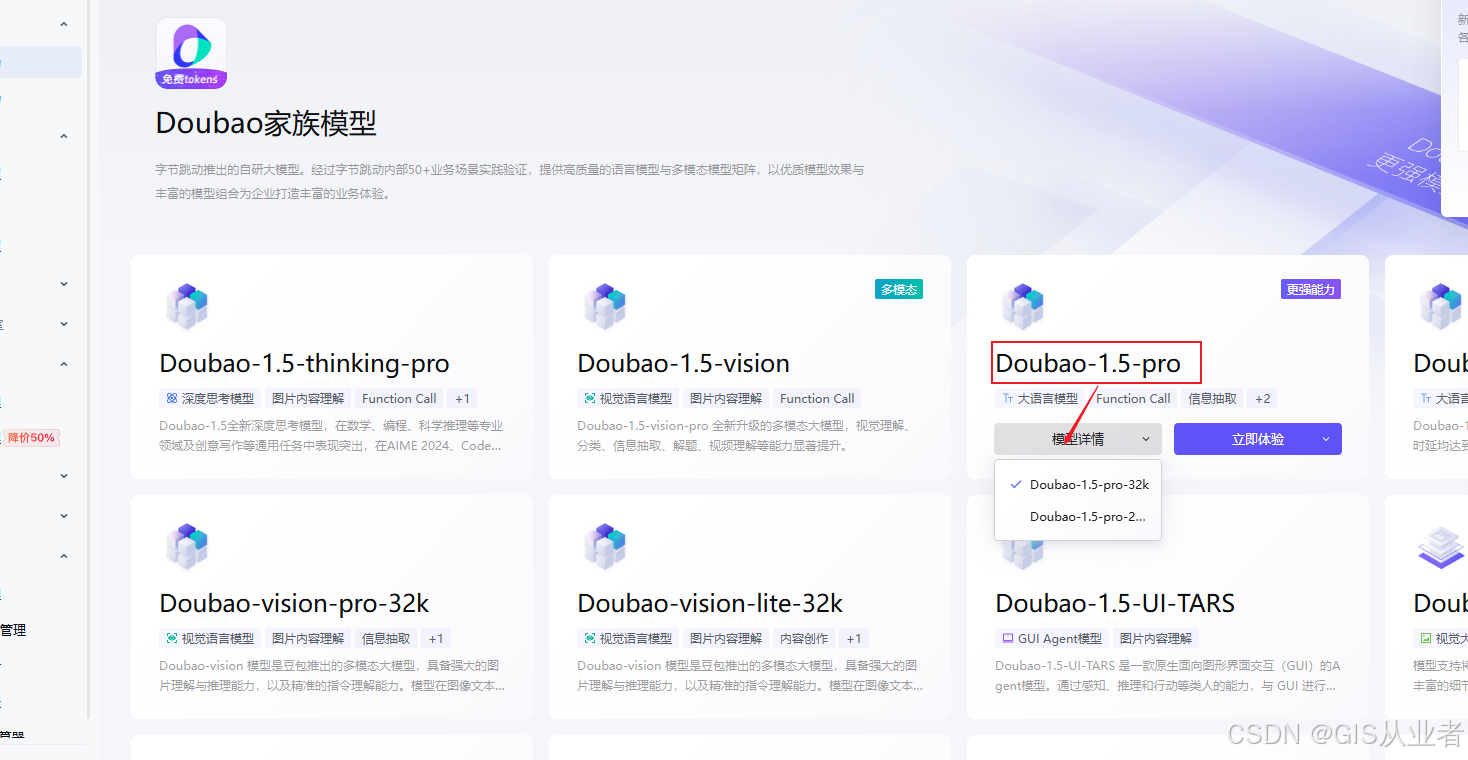Click cube icon on Doubao-1.5-vision card

point(605,306)
